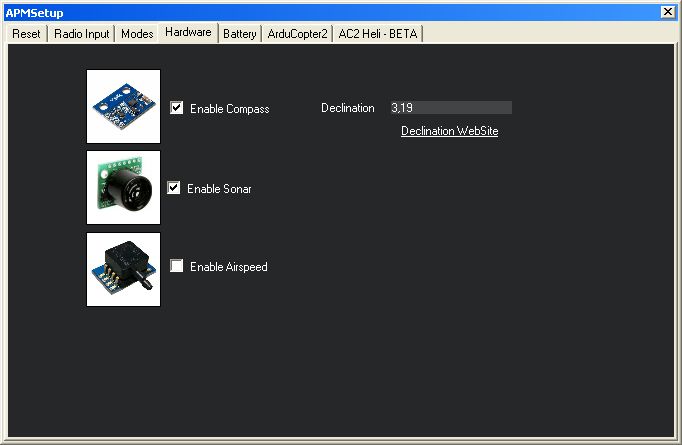Click the APMSetup window title
The width and height of the screenshot is (682, 445).
pyautogui.click(x=34, y=13)
